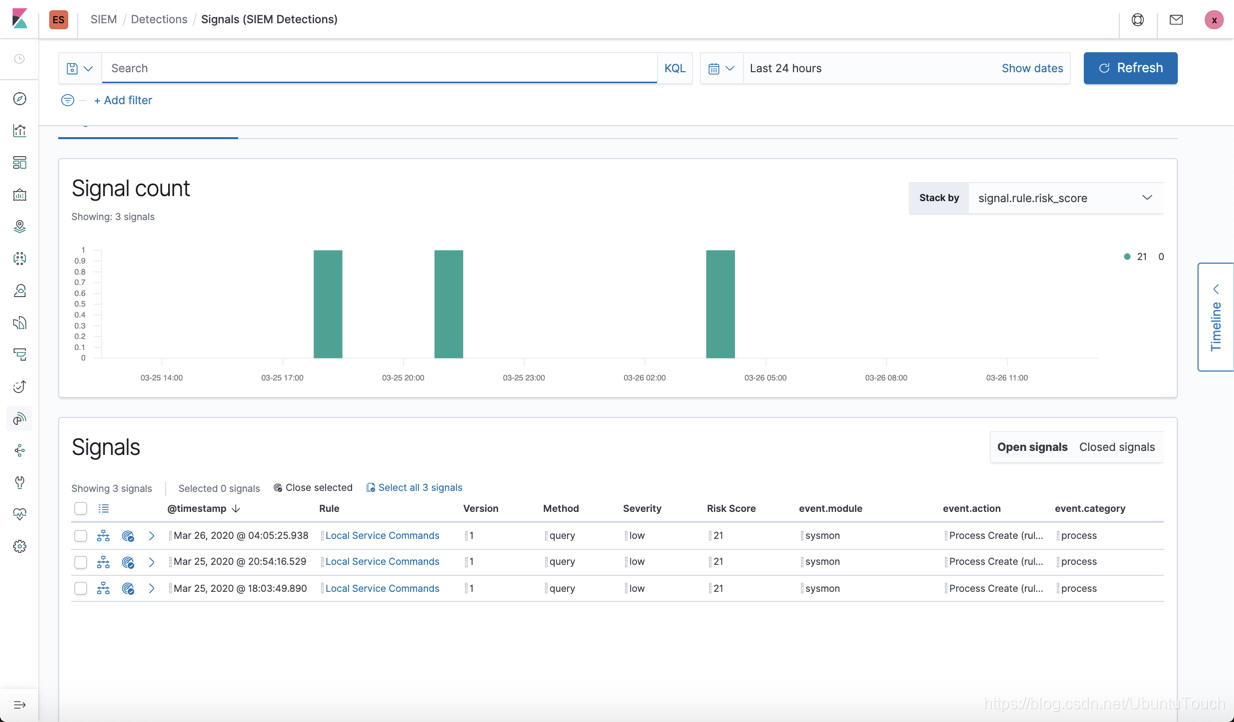This screenshot has height=722, width=1234.
Task: Tick the header select-all checkbox
Action: click(80, 509)
